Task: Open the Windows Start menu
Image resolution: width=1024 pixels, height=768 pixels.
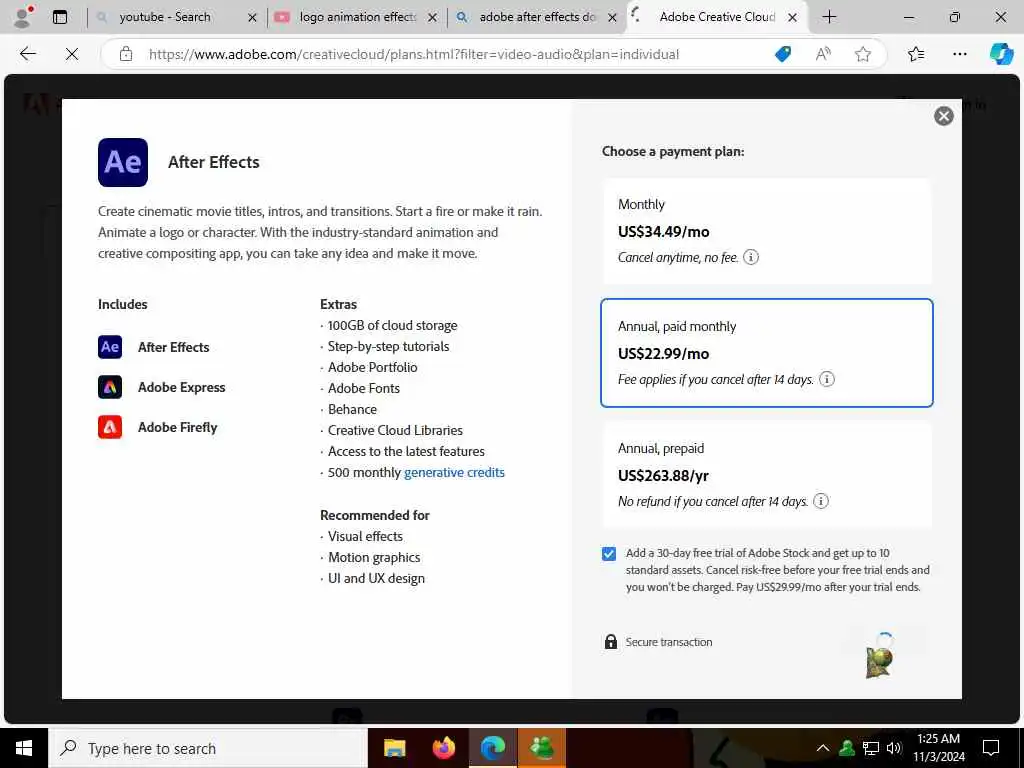Action: 24,748
